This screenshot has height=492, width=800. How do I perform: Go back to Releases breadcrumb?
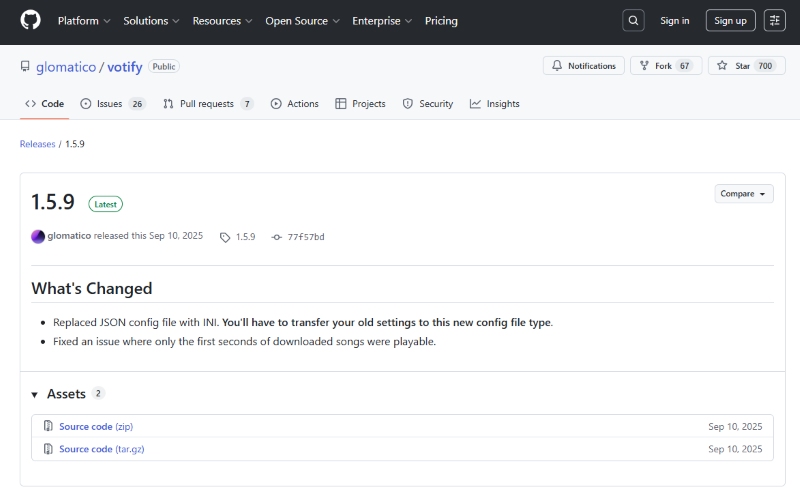point(37,144)
